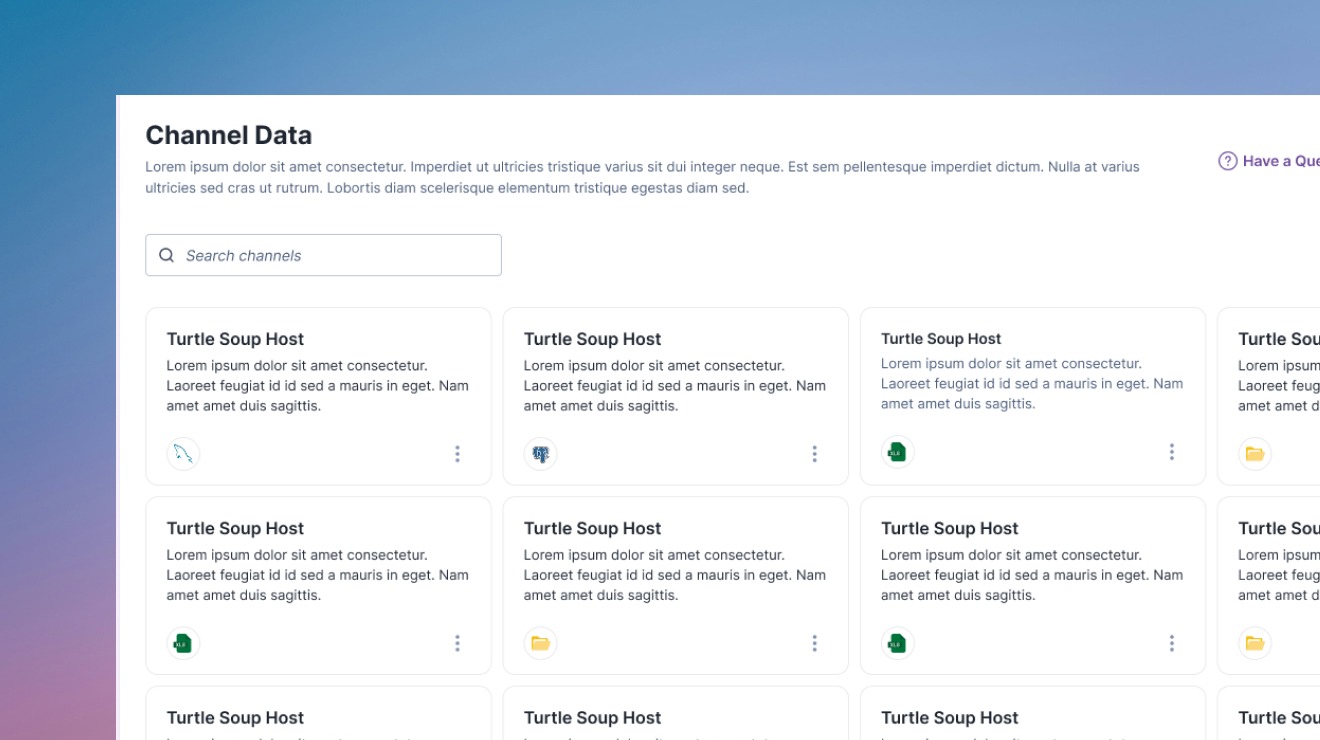Open the first Turtle Soup Host card title
This screenshot has height=740, width=1320.
click(x=235, y=339)
